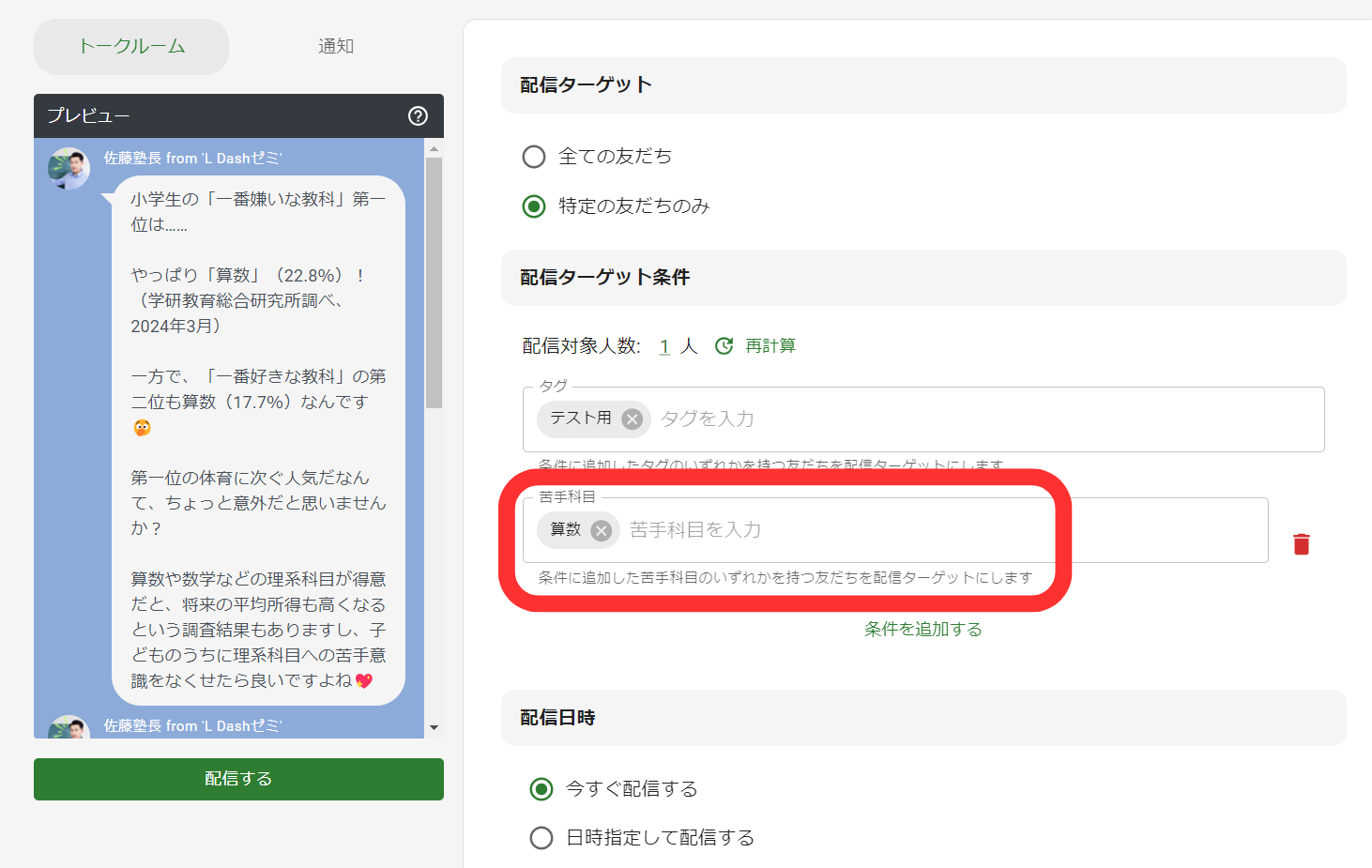Choose 日時指定して配信する option
Image resolution: width=1372 pixels, height=868 pixels.
[x=541, y=838]
